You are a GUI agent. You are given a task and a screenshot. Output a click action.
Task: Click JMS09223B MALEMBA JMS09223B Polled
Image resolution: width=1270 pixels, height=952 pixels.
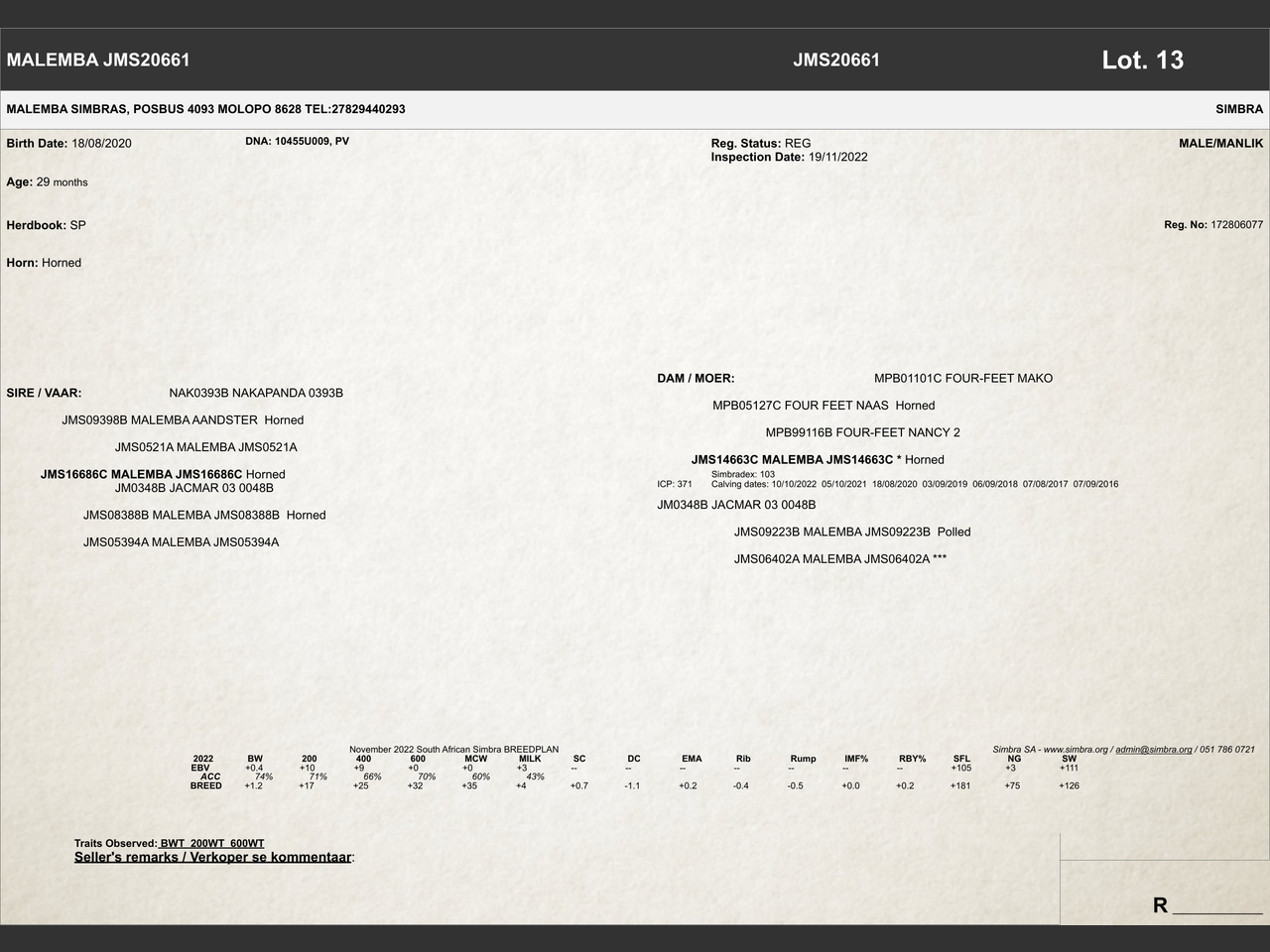pos(852,533)
